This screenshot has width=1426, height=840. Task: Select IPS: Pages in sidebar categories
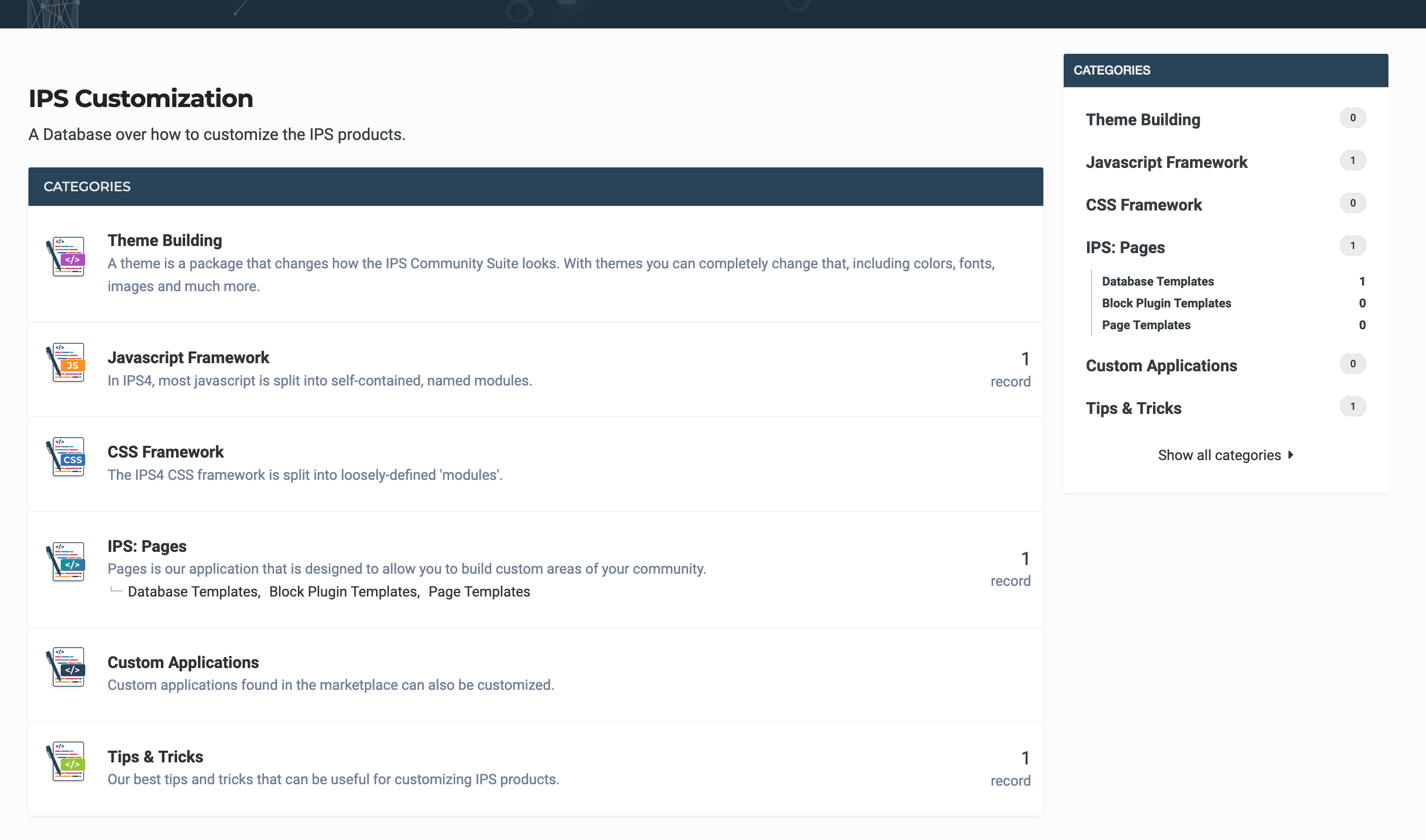[1125, 248]
